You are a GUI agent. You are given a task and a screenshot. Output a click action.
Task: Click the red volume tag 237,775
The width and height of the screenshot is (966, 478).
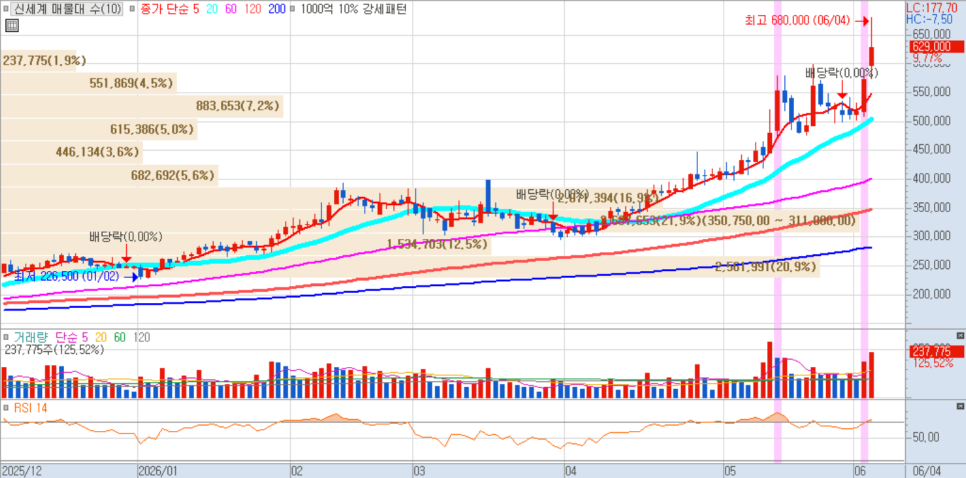pyautogui.click(x=937, y=351)
